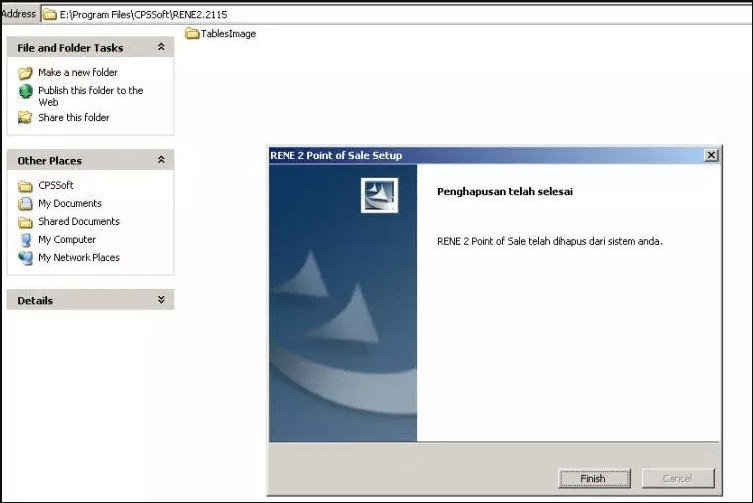
Task: Click the Penghapusan telah selesai heading
Action: pyautogui.click(x=505, y=191)
